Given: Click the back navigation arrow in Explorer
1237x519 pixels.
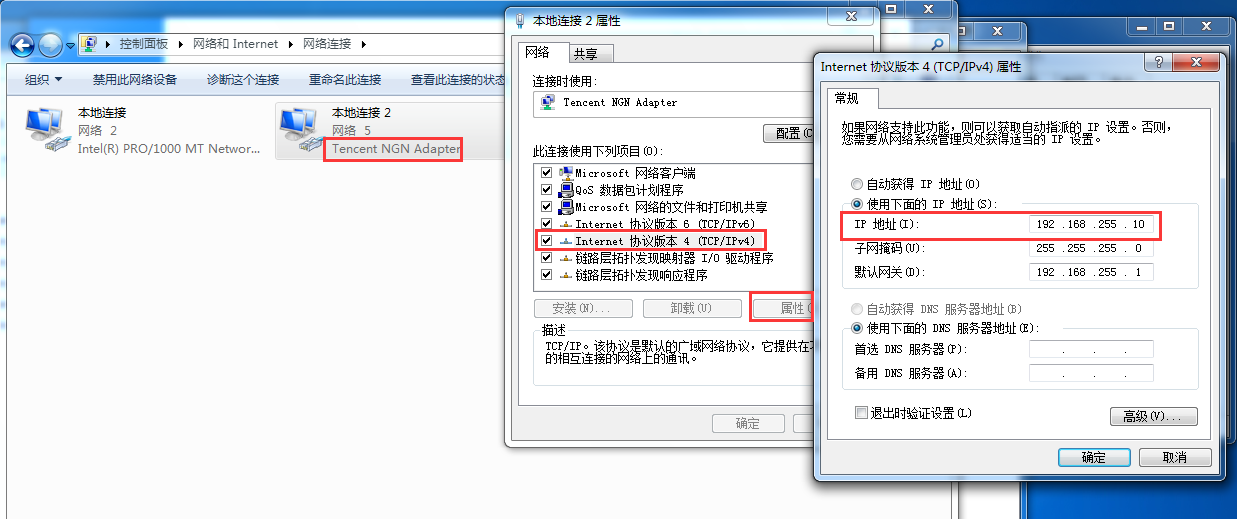Looking at the screenshot, I should 22,45.
